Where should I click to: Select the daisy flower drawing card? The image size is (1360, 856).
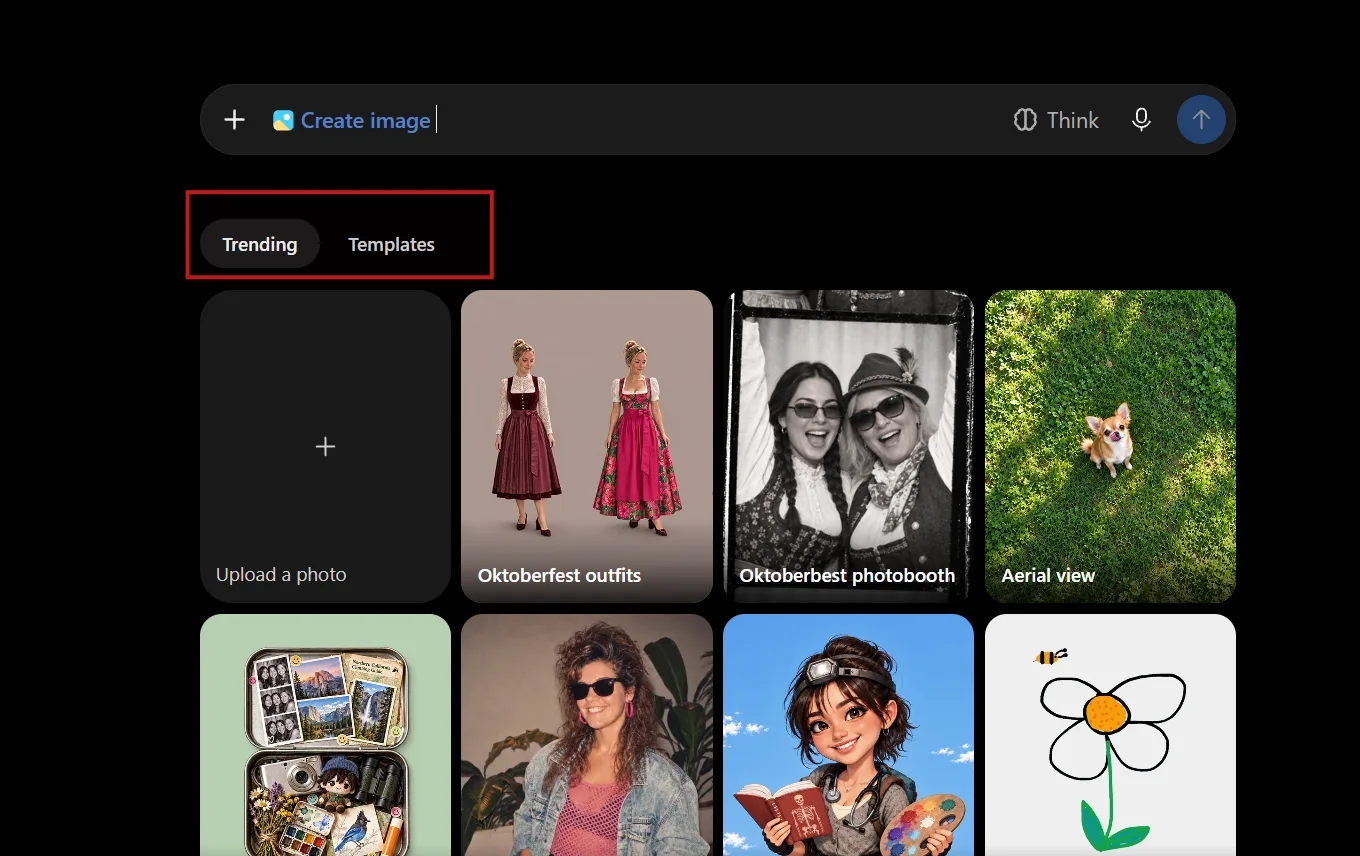[1110, 735]
